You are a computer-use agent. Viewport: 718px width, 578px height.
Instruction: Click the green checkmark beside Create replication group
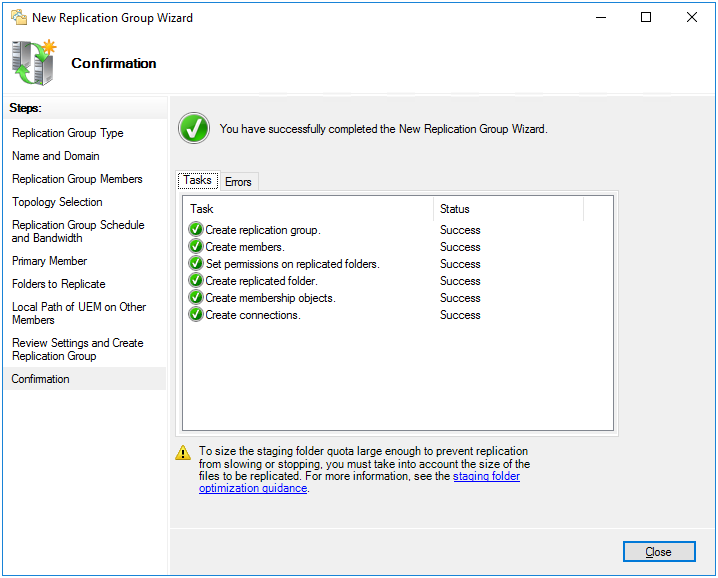(196, 230)
